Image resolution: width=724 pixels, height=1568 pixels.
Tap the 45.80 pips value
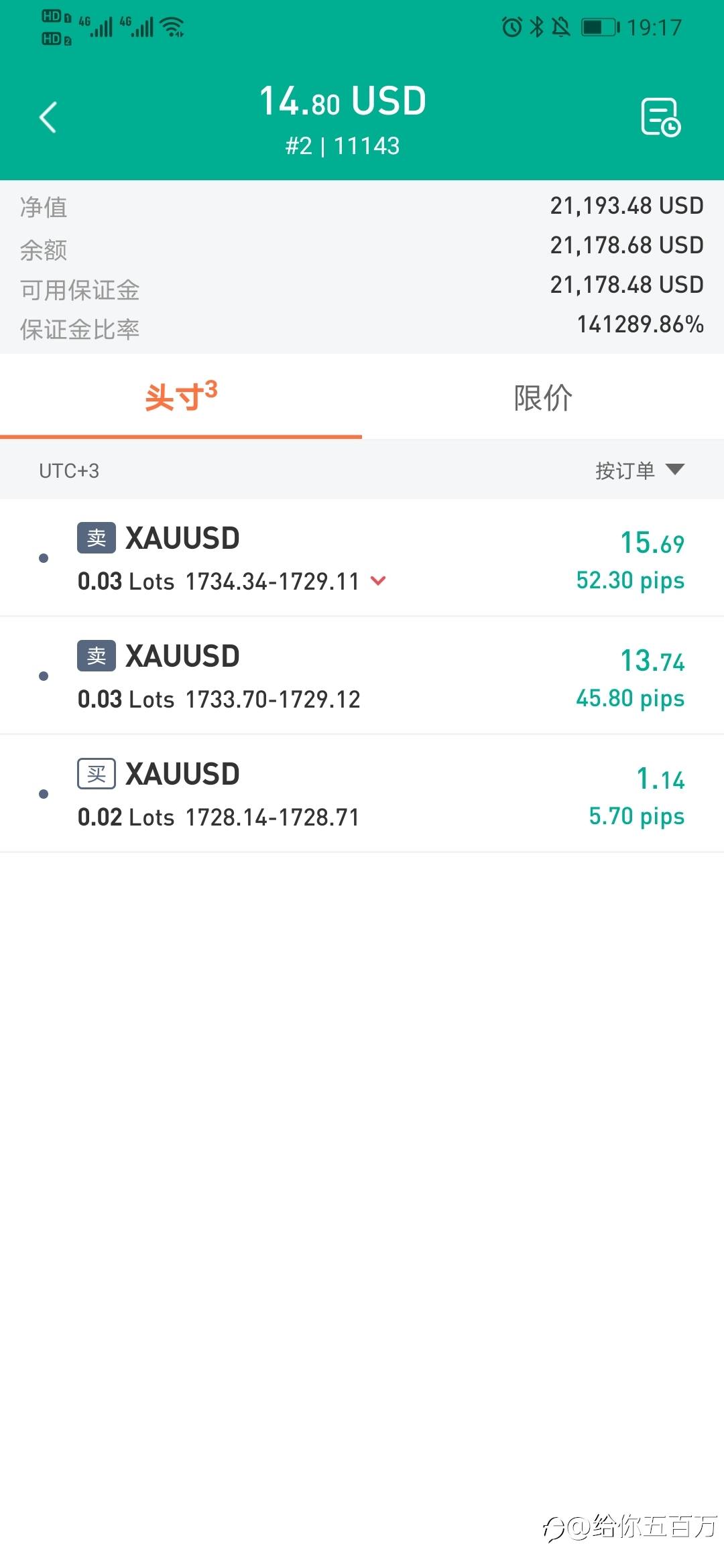click(x=630, y=698)
